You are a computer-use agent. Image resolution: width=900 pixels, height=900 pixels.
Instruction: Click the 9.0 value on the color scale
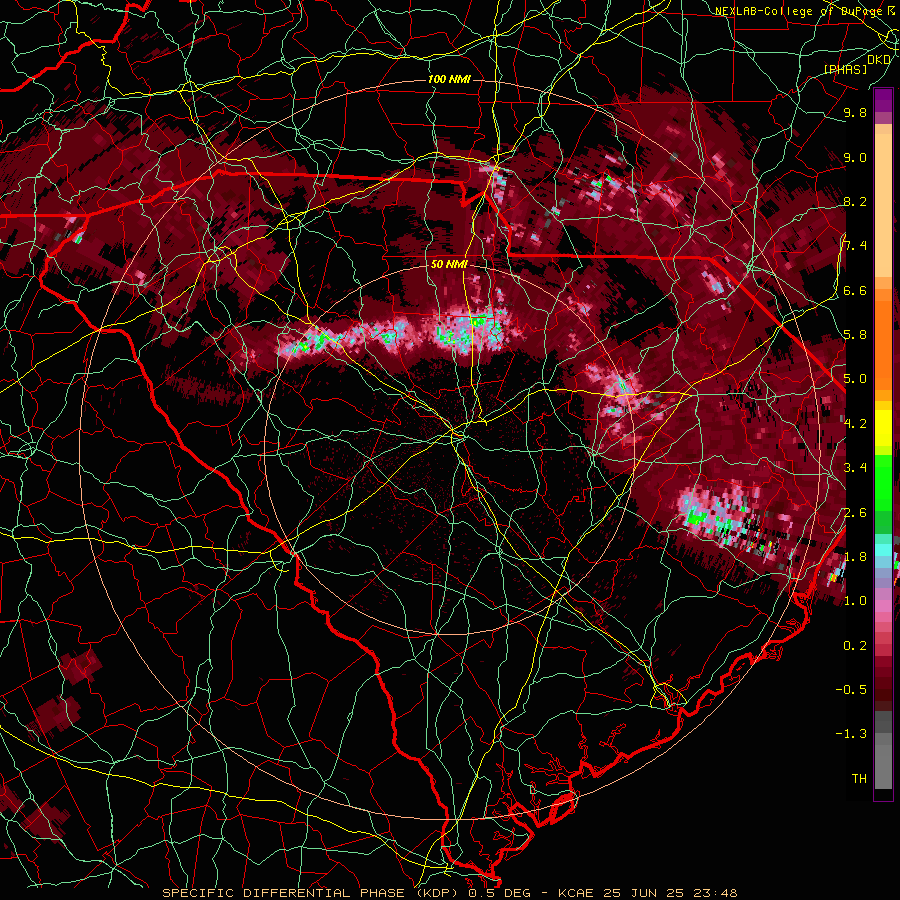tap(855, 157)
